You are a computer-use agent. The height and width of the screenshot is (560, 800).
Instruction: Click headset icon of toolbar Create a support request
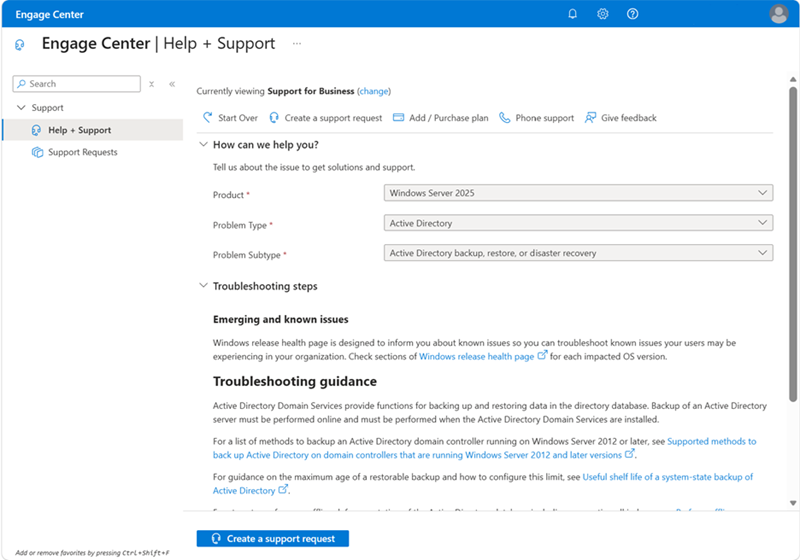(x=274, y=118)
